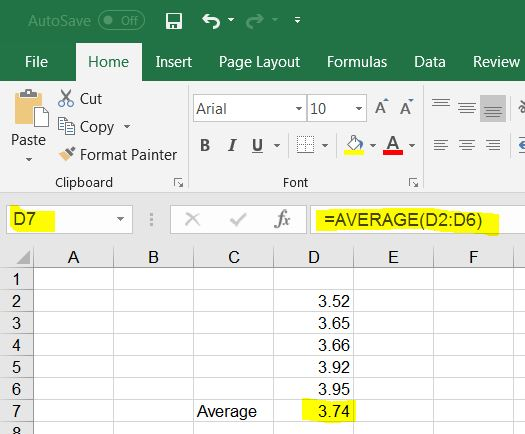Screen dimensions: 525x434
Task: Expand the font name dropdown list
Action: point(299,108)
